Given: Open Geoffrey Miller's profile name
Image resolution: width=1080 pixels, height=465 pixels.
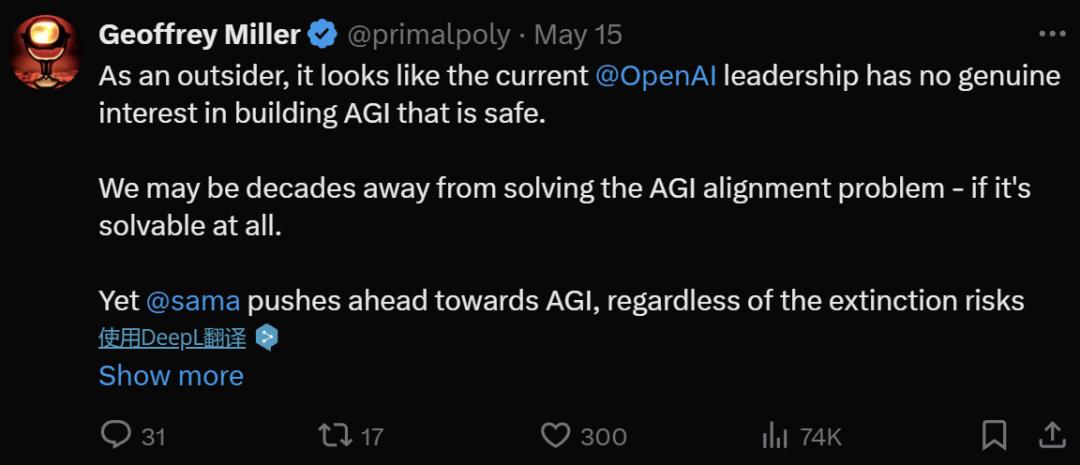Looking at the screenshot, I should 200,35.
